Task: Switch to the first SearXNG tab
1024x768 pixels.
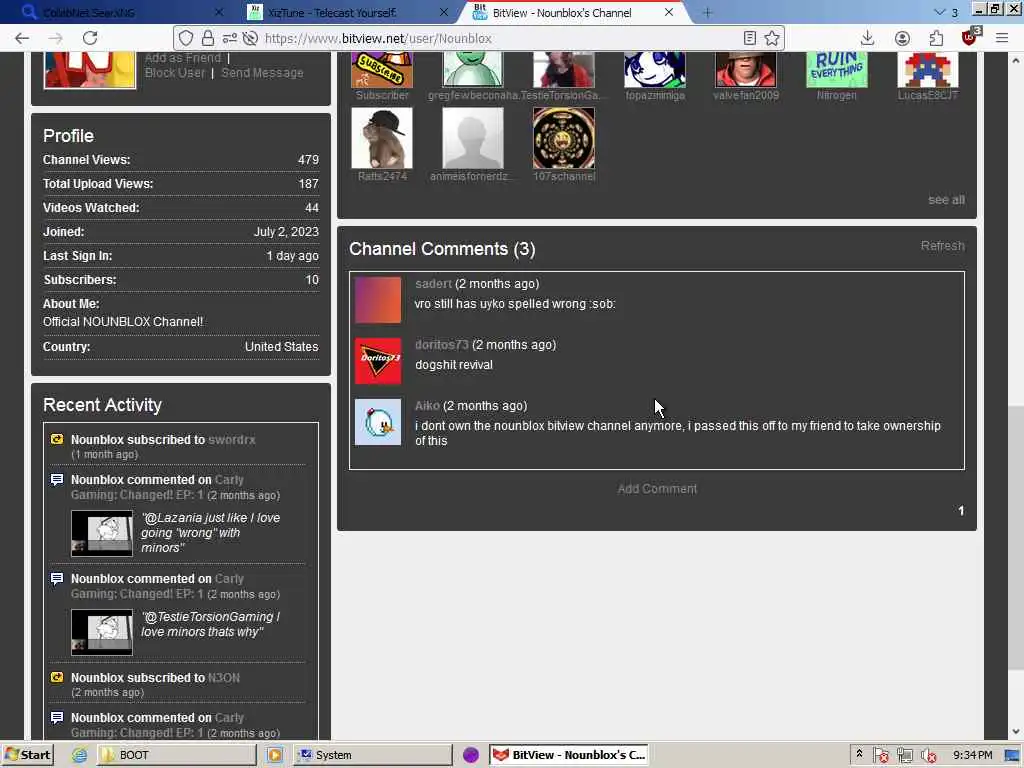Action: (x=120, y=12)
